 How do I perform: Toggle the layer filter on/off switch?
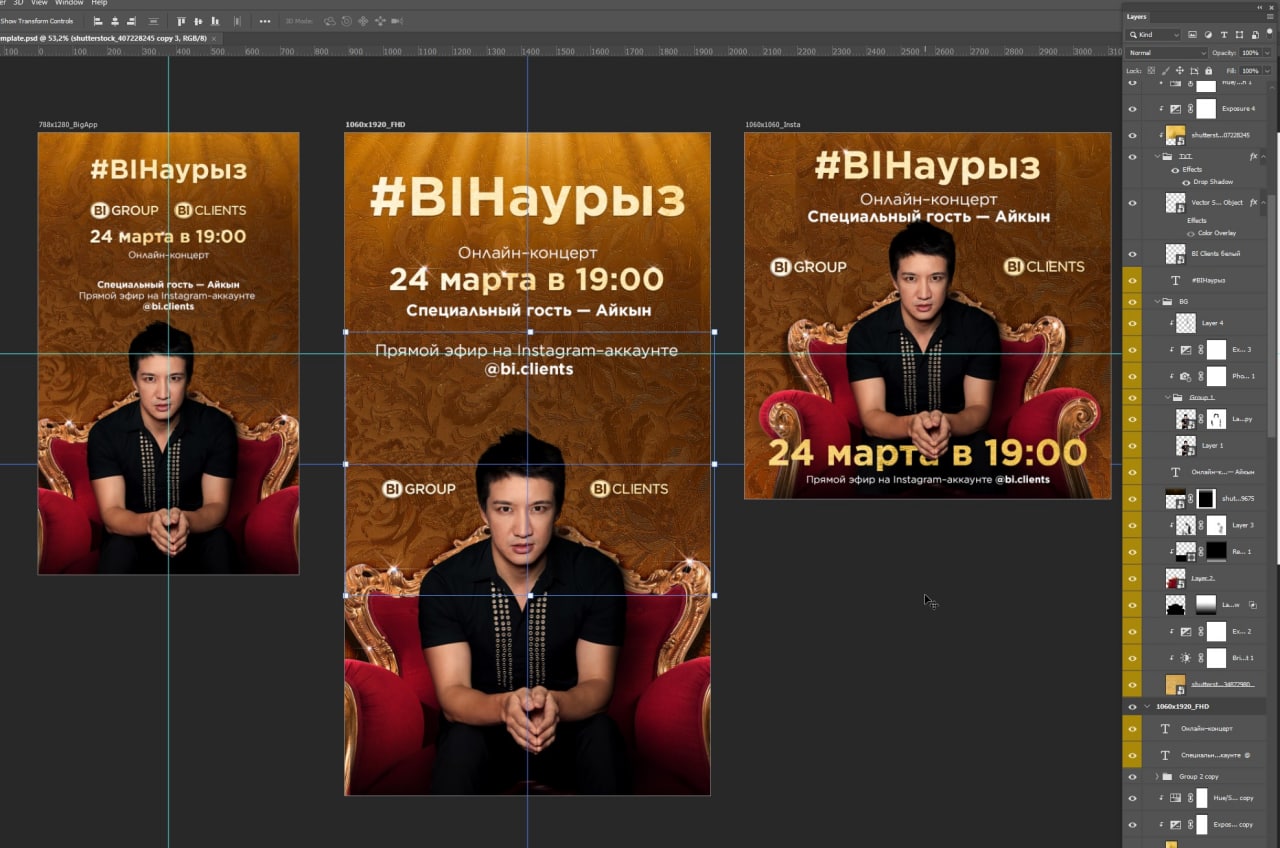1271,35
